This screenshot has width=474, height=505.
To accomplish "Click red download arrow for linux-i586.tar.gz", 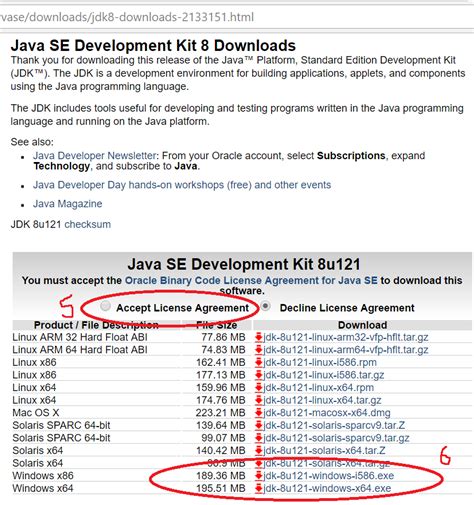I will tap(259, 375).
